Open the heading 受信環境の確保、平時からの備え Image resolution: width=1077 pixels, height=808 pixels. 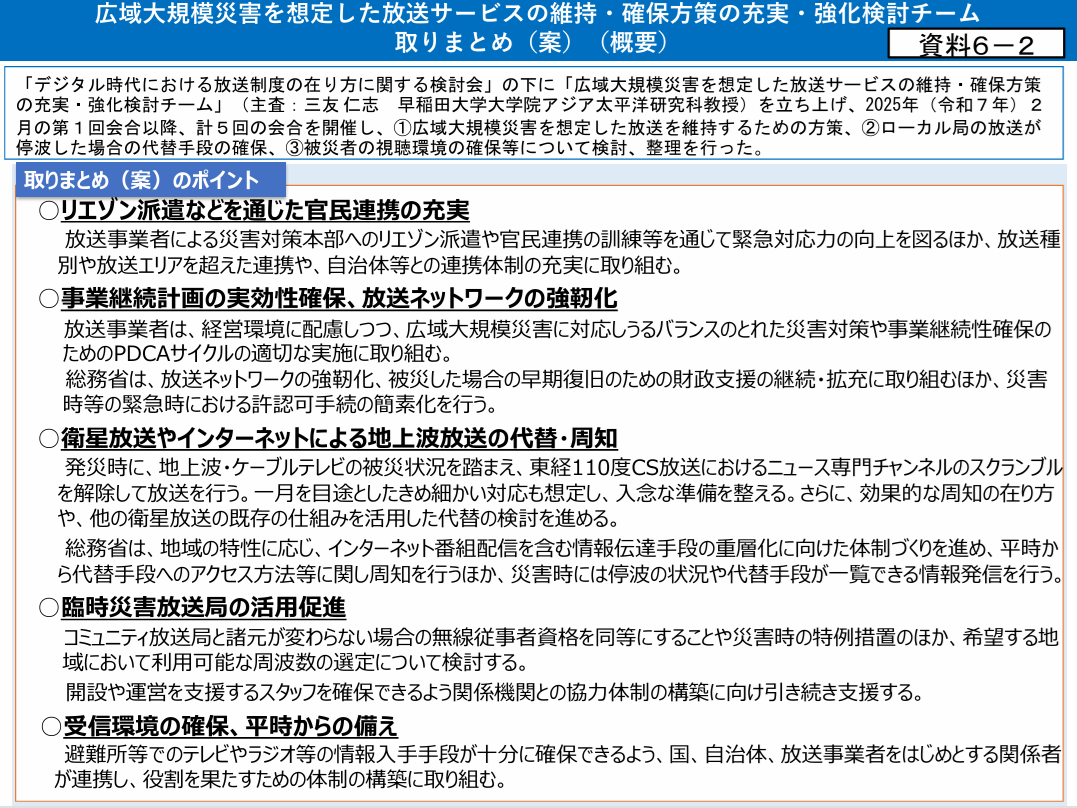coord(230,725)
